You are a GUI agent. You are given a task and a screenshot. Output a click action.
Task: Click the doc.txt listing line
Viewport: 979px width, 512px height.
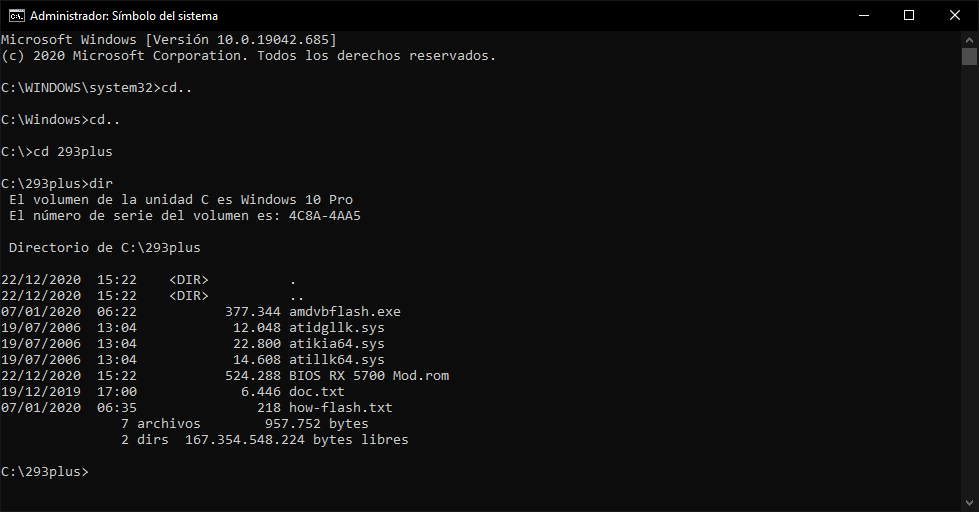pos(173,392)
